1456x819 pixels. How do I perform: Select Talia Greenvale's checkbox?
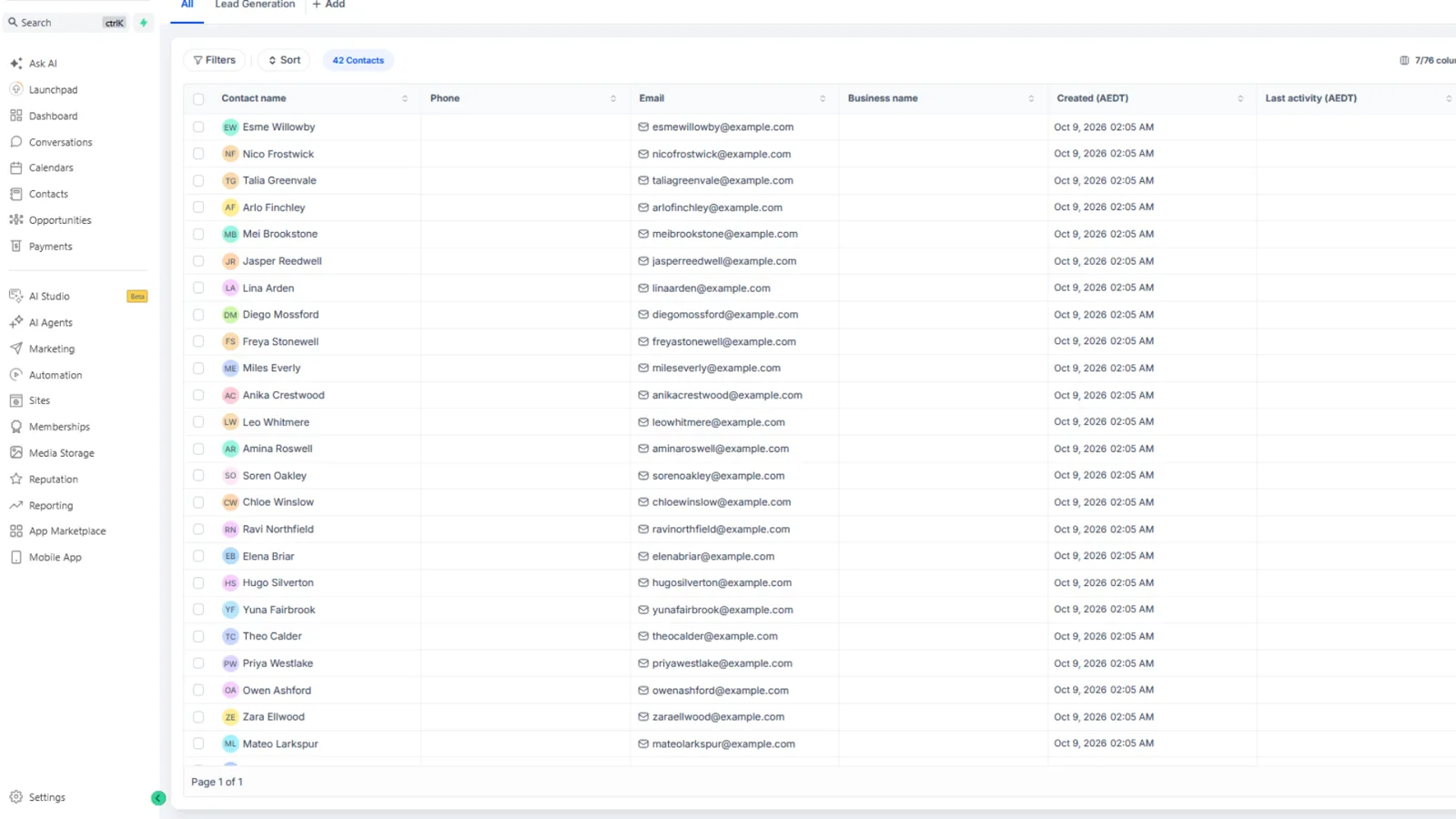[198, 180]
